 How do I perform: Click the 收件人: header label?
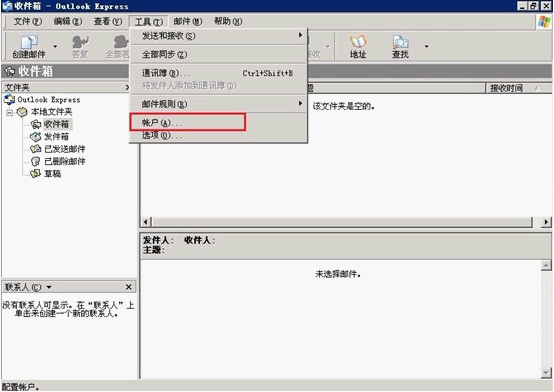tap(199, 240)
